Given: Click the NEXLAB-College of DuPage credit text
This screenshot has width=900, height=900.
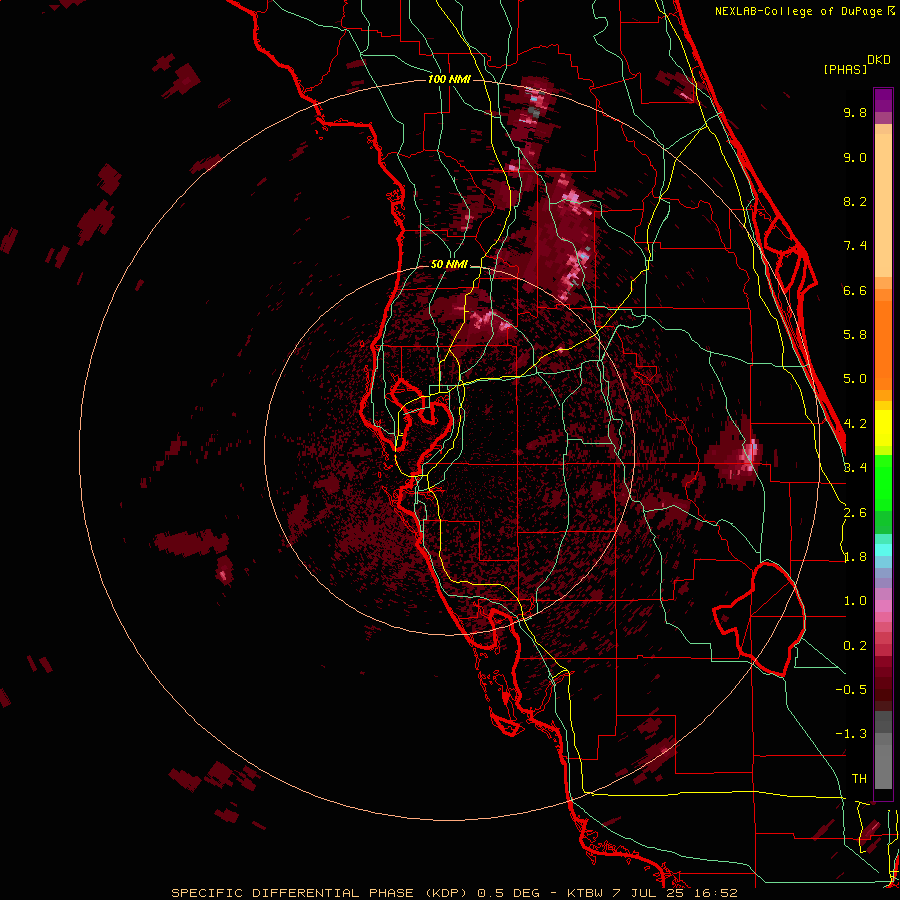Looking at the screenshot, I should [x=798, y=11].
